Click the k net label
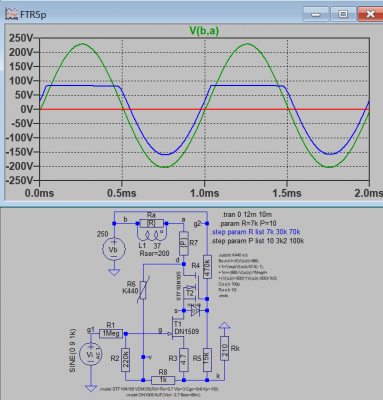The image size is (383, 400). (x=218, y=376)
